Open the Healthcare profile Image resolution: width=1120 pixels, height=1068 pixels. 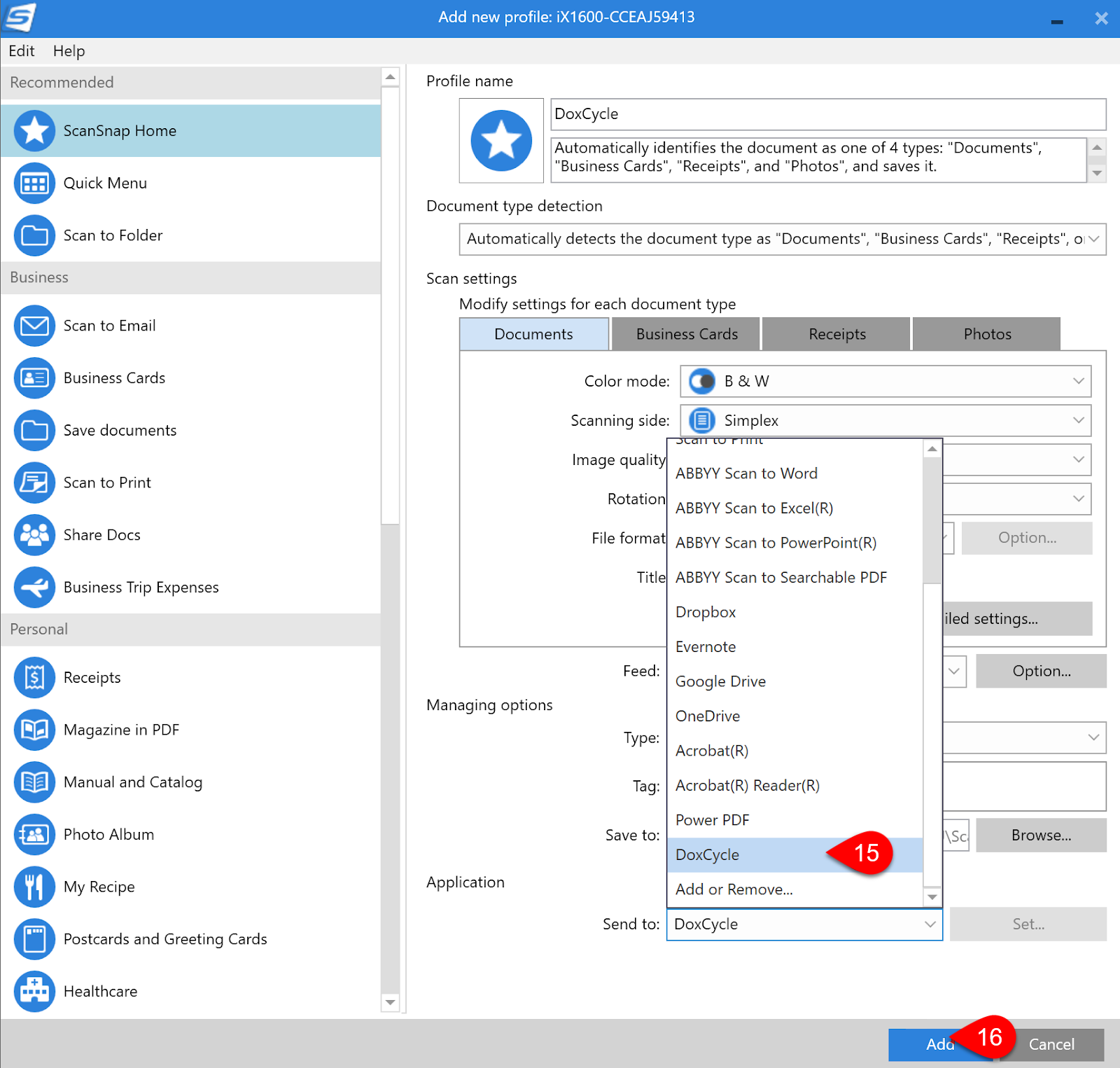(x=34, y=992)
